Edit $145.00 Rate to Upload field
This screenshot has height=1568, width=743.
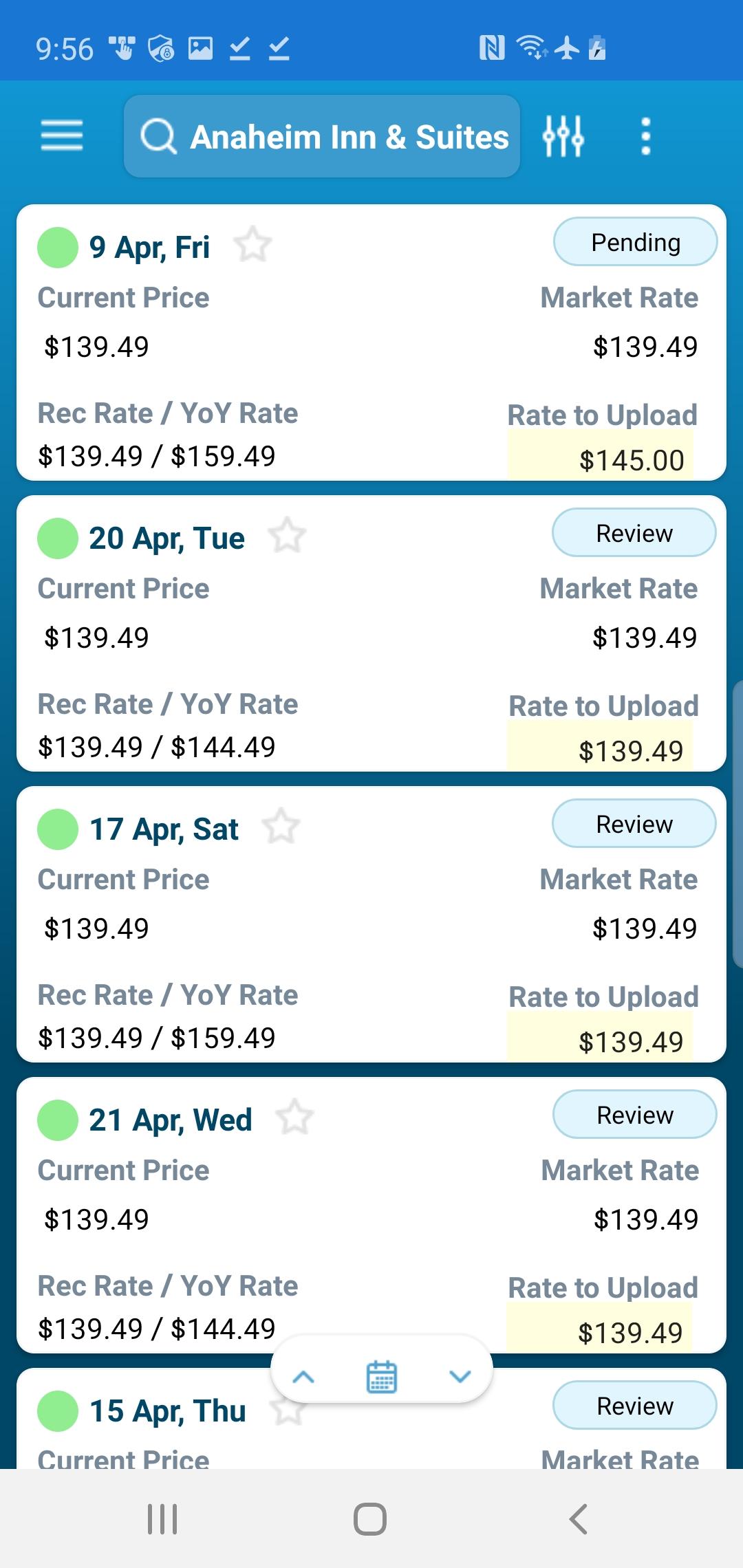click(600, 455)
